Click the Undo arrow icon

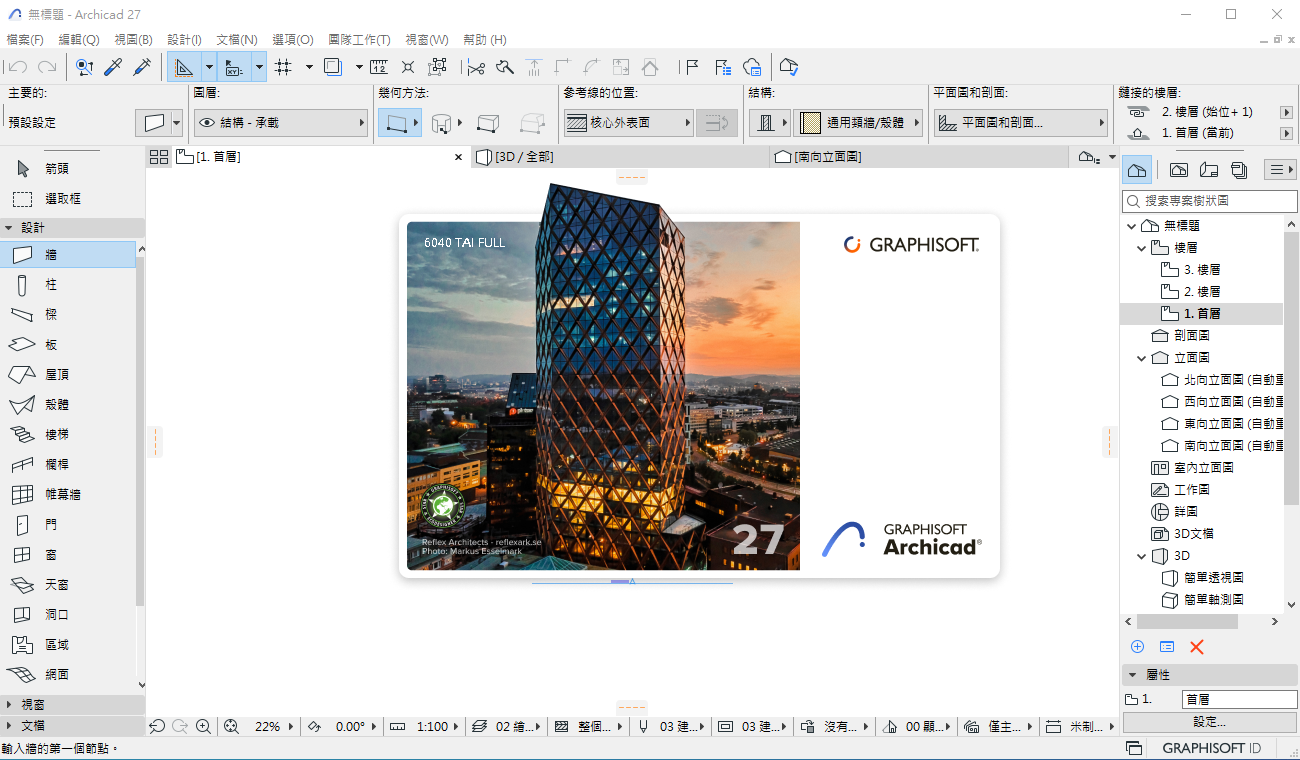[x=17, y=67]
